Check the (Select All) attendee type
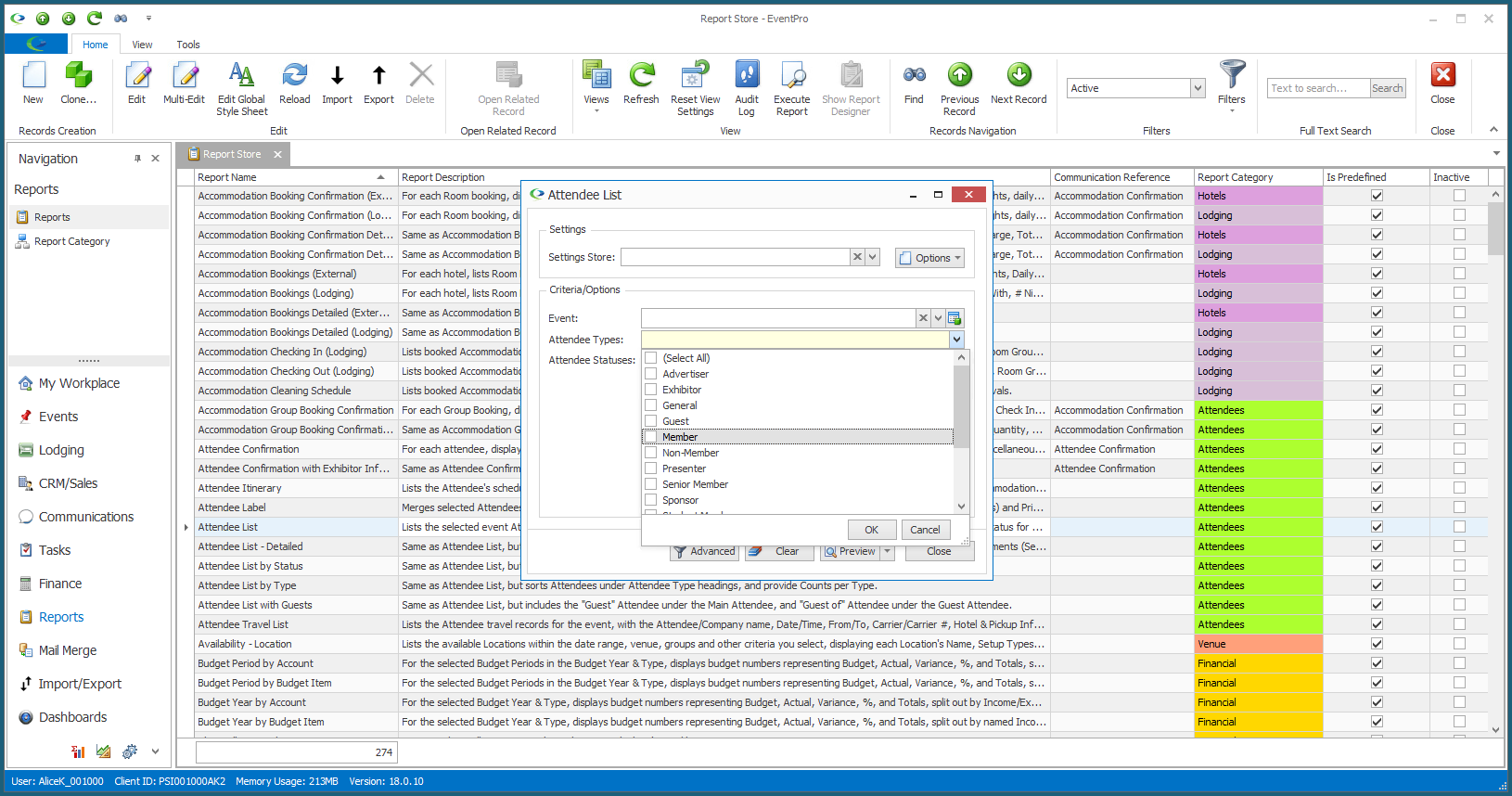 651,358
